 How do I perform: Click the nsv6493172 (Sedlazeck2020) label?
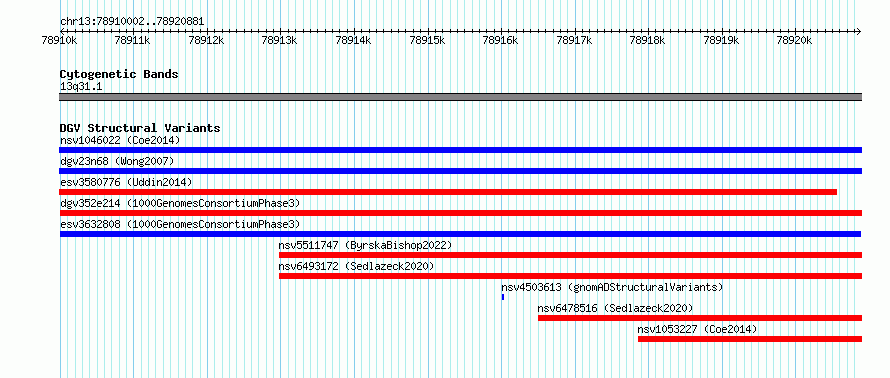click(356, 266)
